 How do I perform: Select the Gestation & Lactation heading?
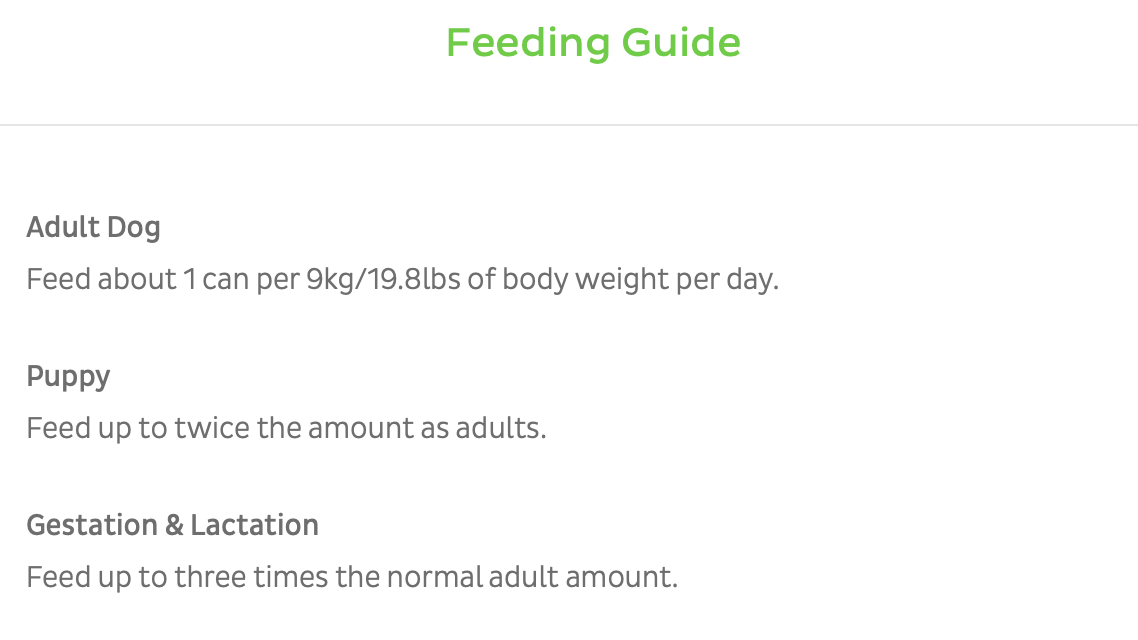point(172,525)
